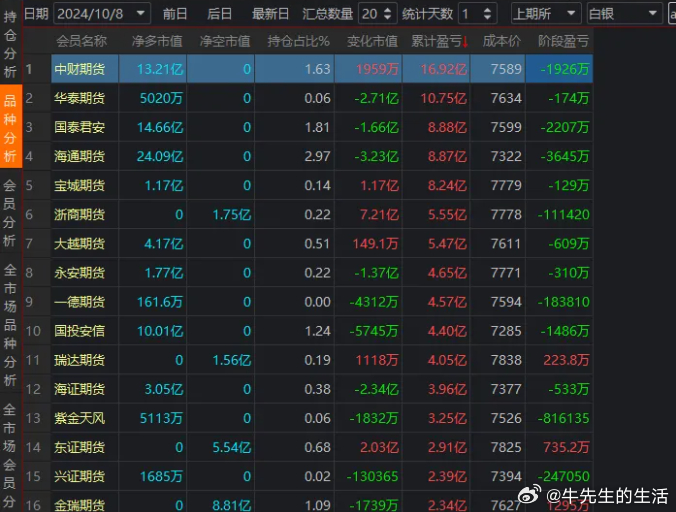Sort by the 净空市值 column header
This screenshot has height=512, width=676.
coord(225,41)
